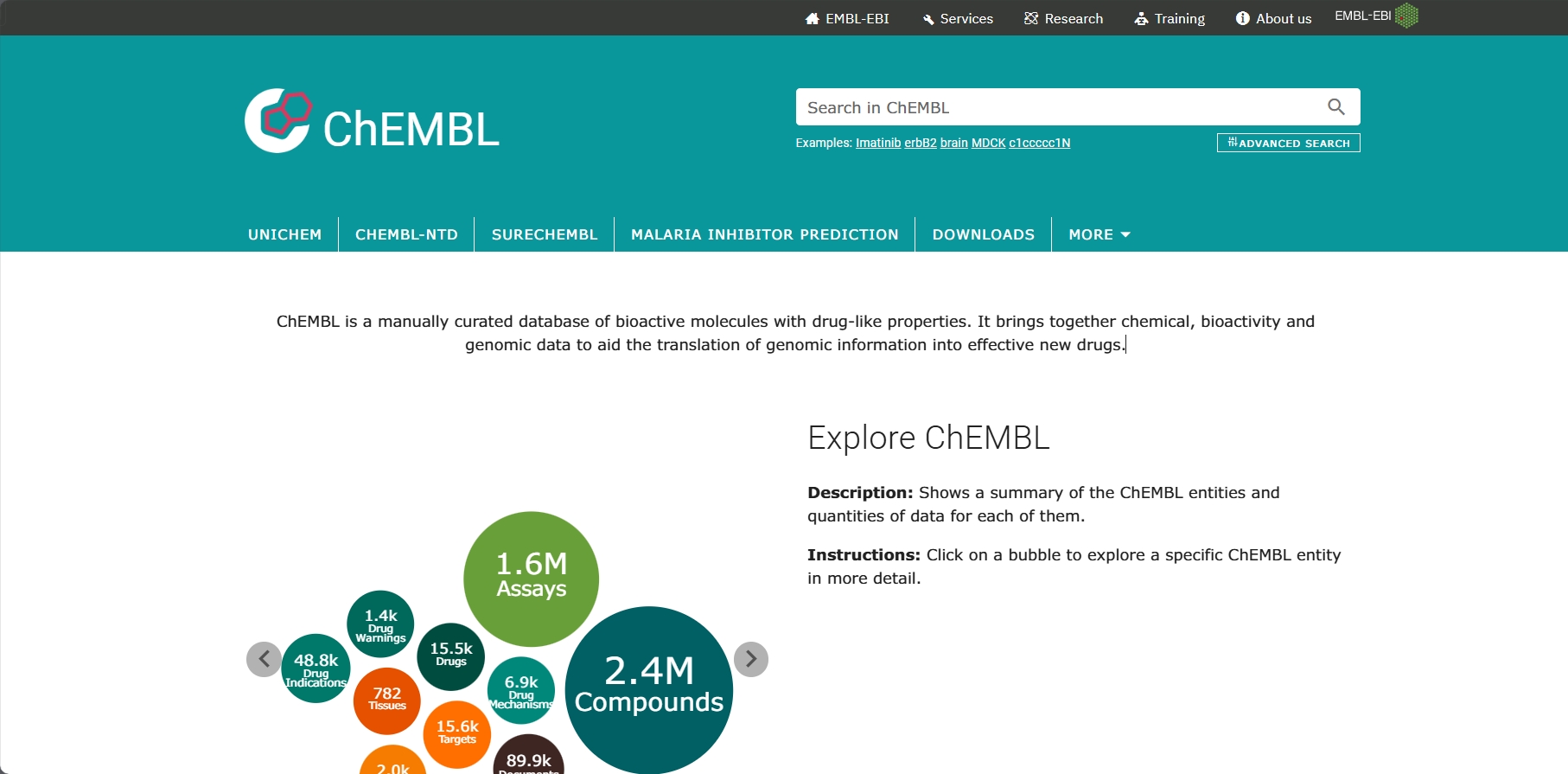Go to next slide with right arrow
Screen dimensions: 1568x774
pos(751,659)
